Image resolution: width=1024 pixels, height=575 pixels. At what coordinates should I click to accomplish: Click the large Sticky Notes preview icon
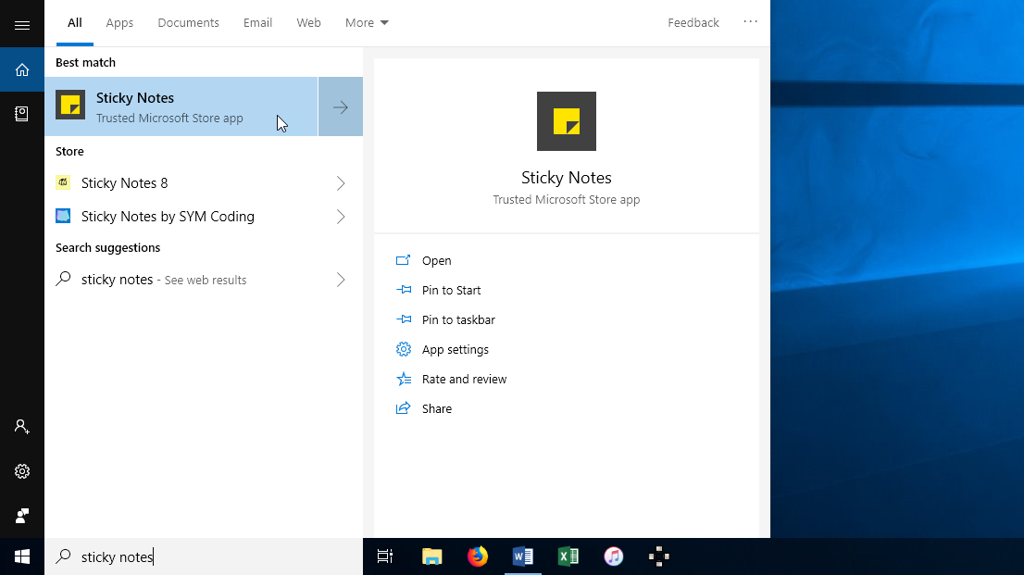[566, 121]
